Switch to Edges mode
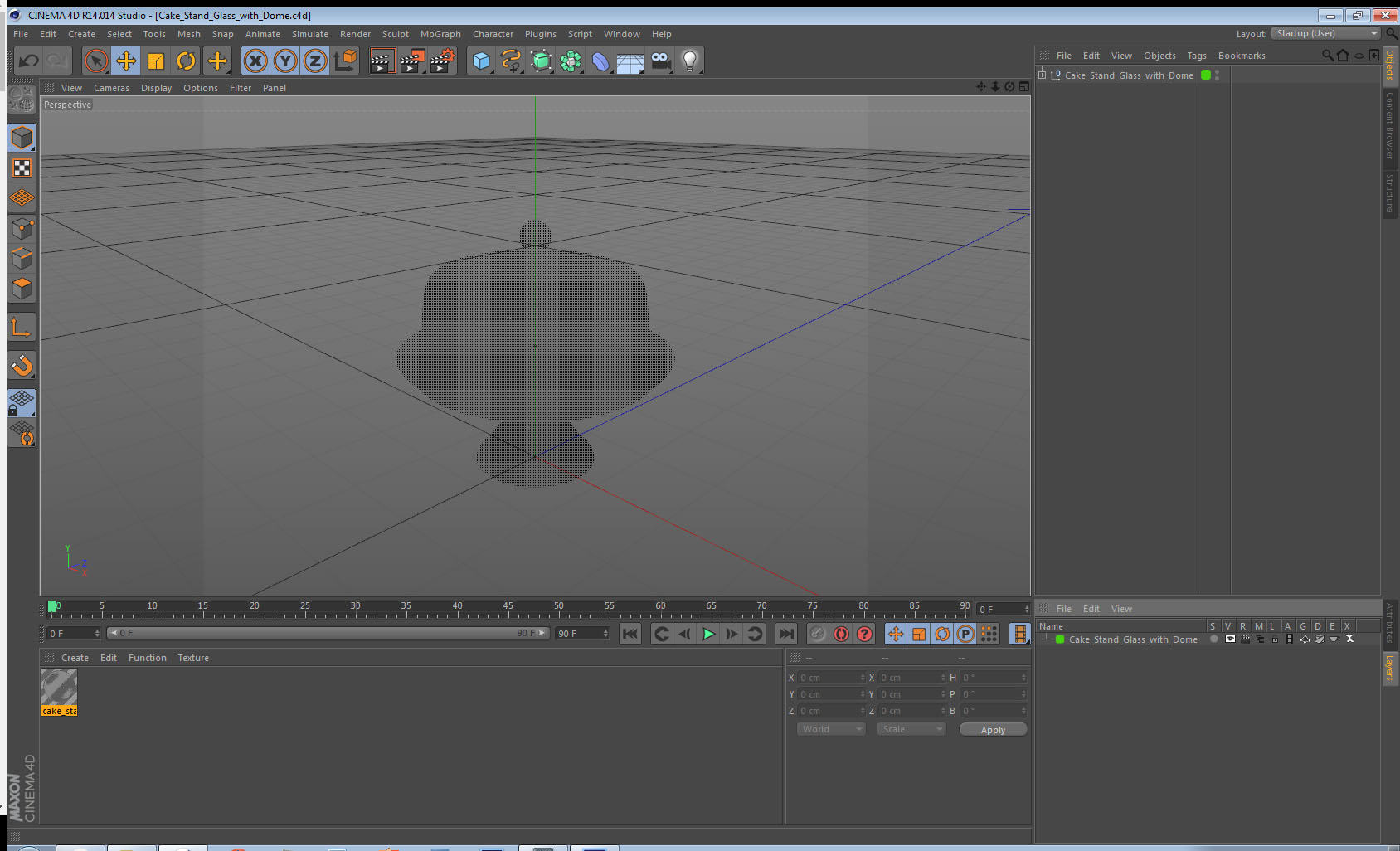Image resolution: width=1400 pixels, height=851 pixels. click(x=22, y=259)
